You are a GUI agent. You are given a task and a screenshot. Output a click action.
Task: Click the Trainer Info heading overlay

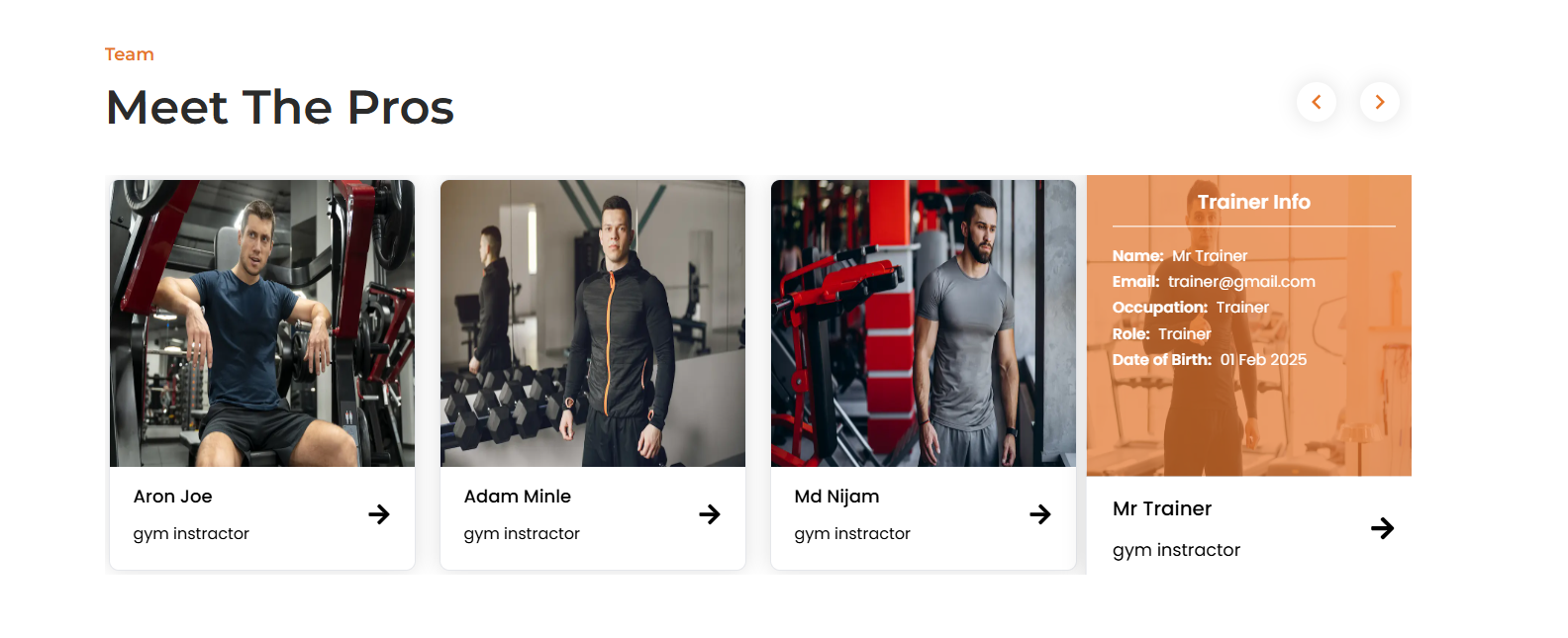tap(1253, 202)
